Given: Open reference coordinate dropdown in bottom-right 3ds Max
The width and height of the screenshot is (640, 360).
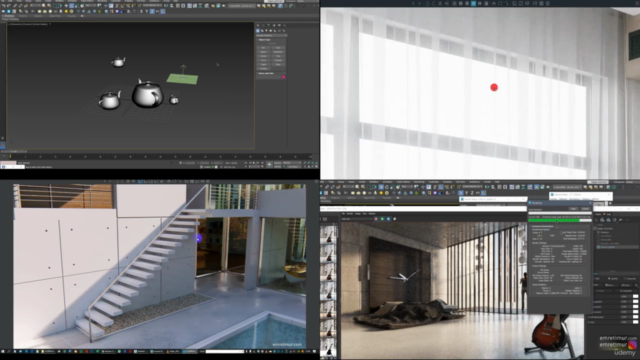Looking at the screenshot, I should click(407, 187).
